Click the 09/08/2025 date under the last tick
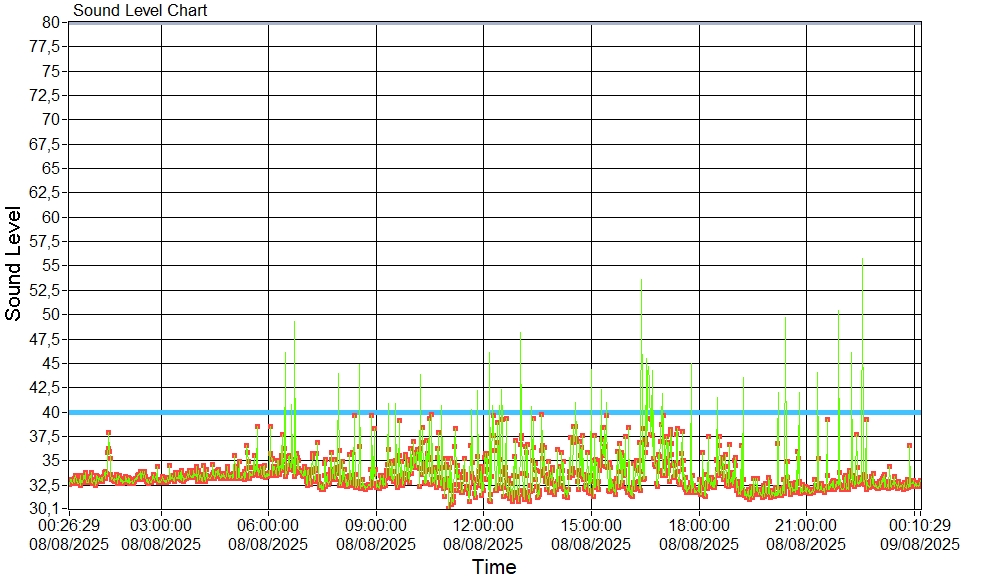990x588 pixels. tap(919, 545)
